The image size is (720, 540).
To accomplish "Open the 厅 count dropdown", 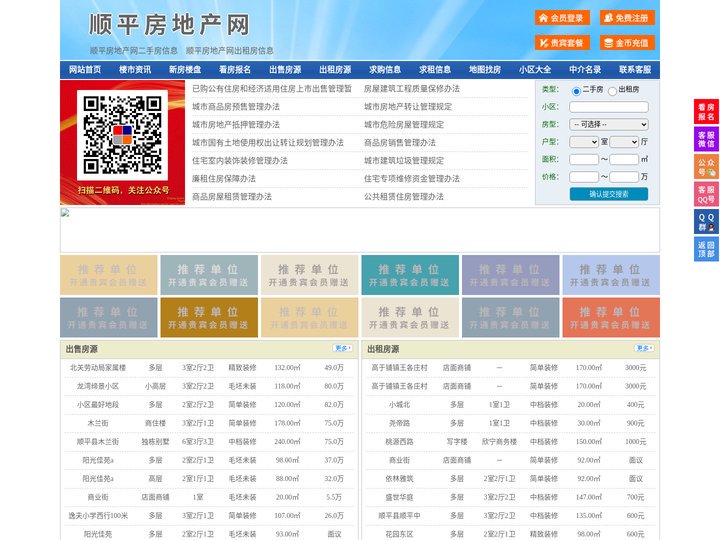I will [624, 142].
